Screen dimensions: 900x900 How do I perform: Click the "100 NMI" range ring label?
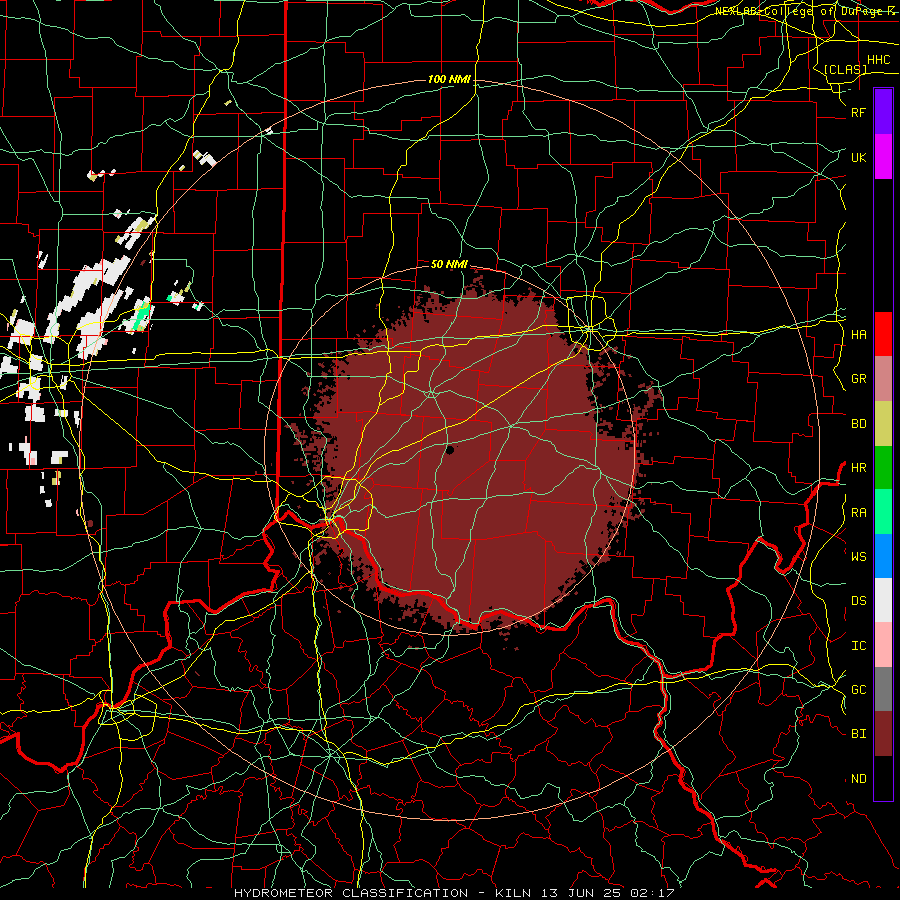tap(449, 79)
